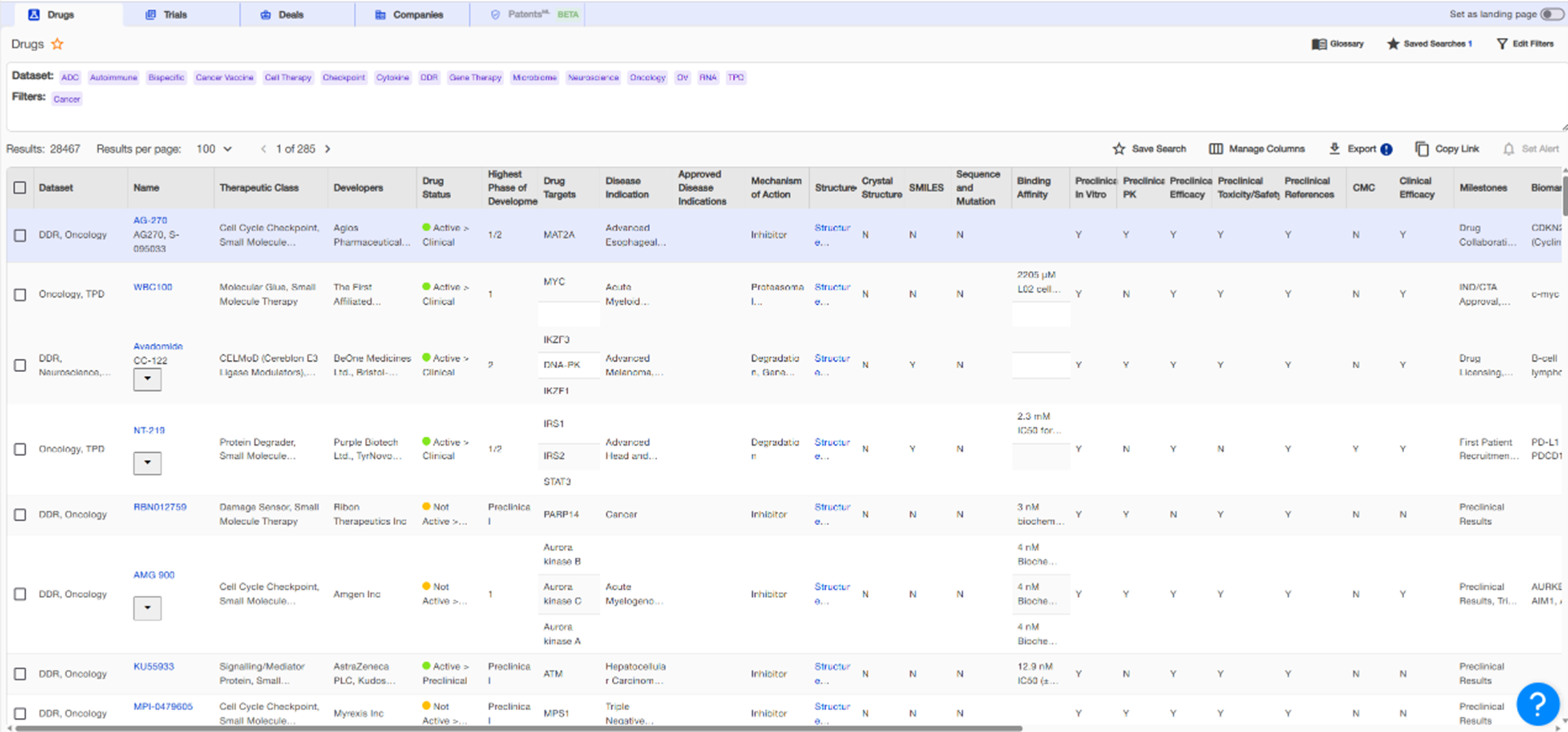Check the select-all header checkbox
1568x732 pixels.
pos(20,188)
